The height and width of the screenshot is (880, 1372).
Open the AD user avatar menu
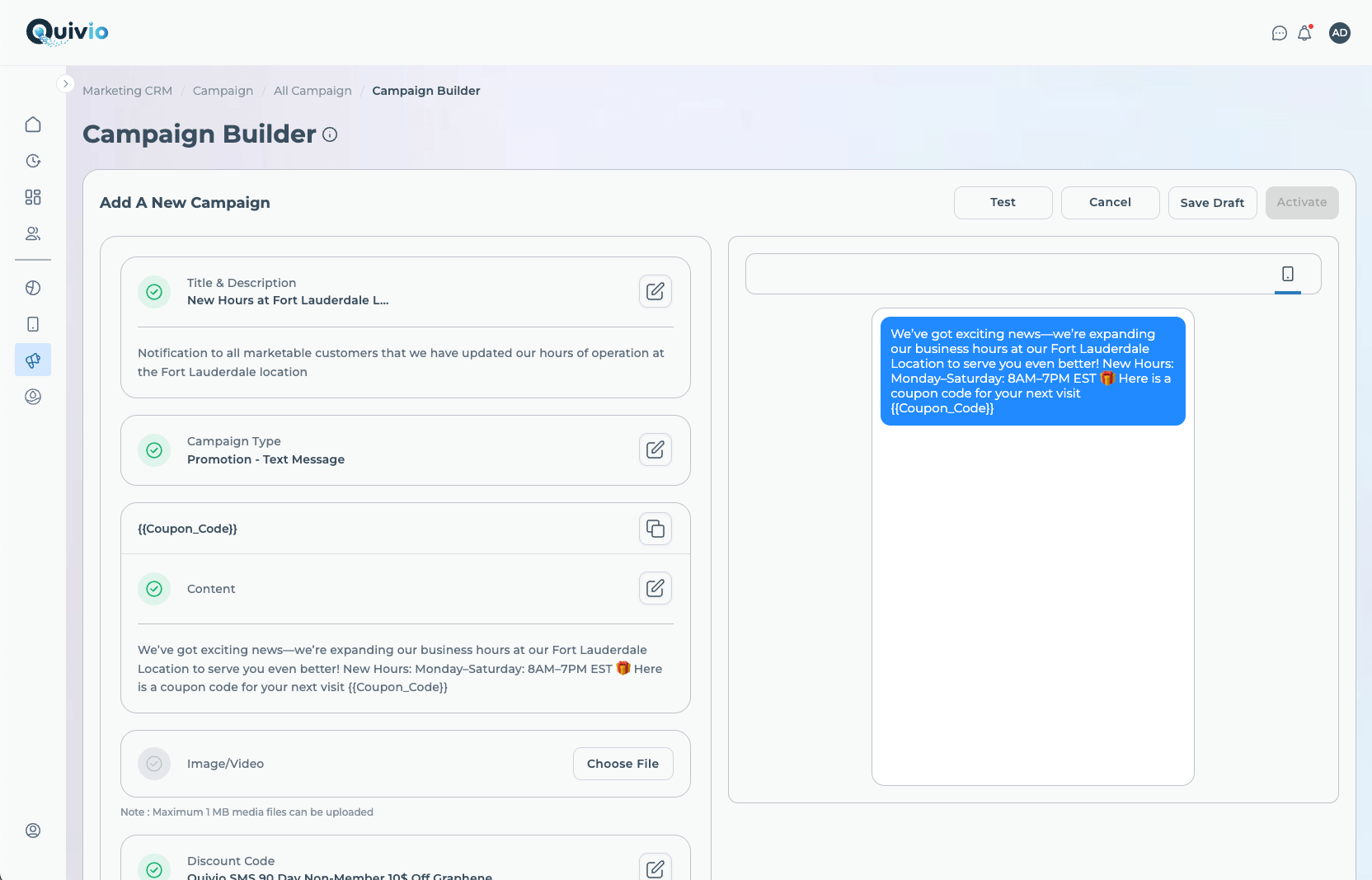(x=1339, y=33)
